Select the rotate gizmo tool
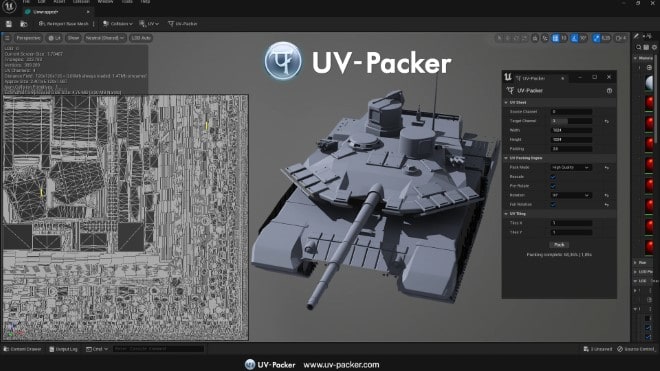The width and height of the screenshot is (660, 371). [516, 38]
